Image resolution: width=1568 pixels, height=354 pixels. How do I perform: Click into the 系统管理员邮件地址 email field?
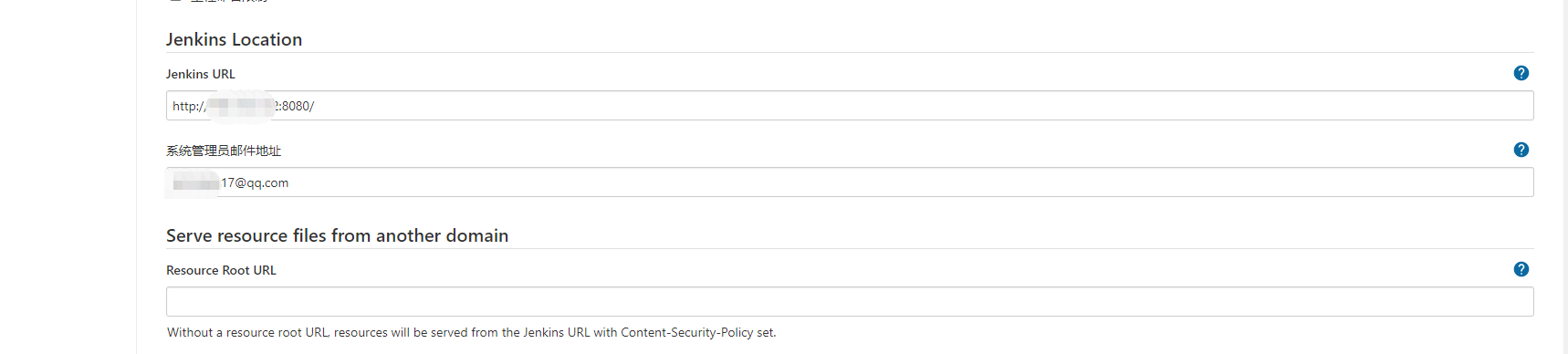[x=850, y=182]
